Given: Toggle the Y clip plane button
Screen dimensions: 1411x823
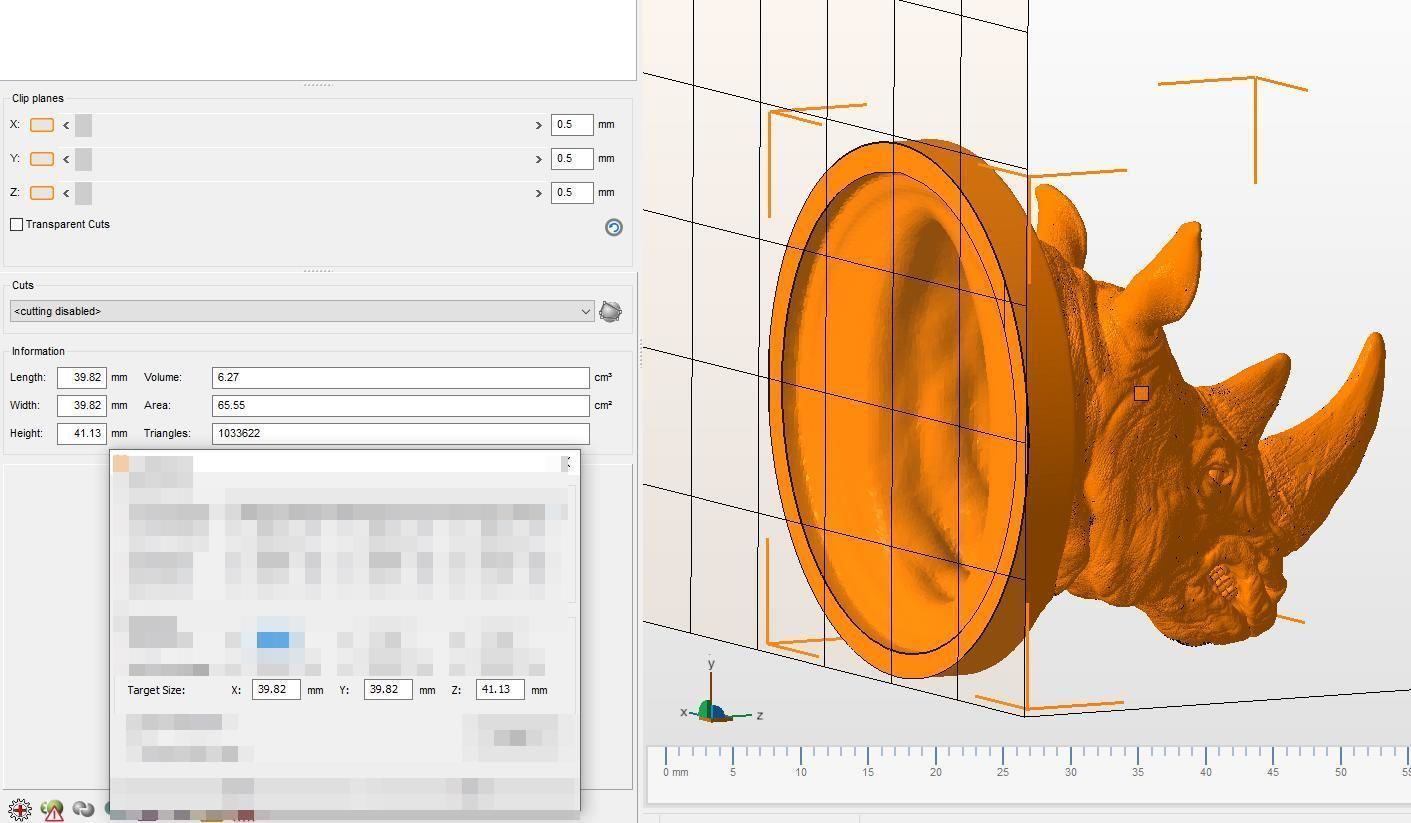Looking at the screenshot, I should 42,159.
